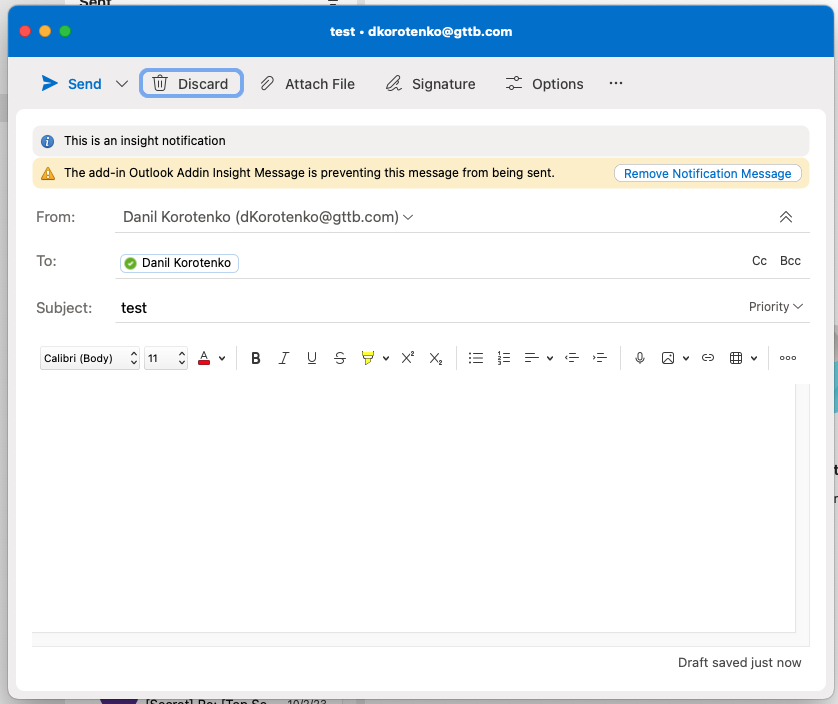Open the Priority dropdown
The width and height of the screenshot is (838, 704).
[x=776, y=307]
